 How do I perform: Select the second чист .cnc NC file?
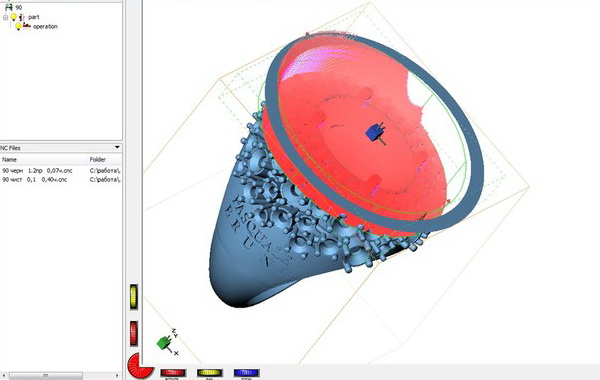pos(35,179)
